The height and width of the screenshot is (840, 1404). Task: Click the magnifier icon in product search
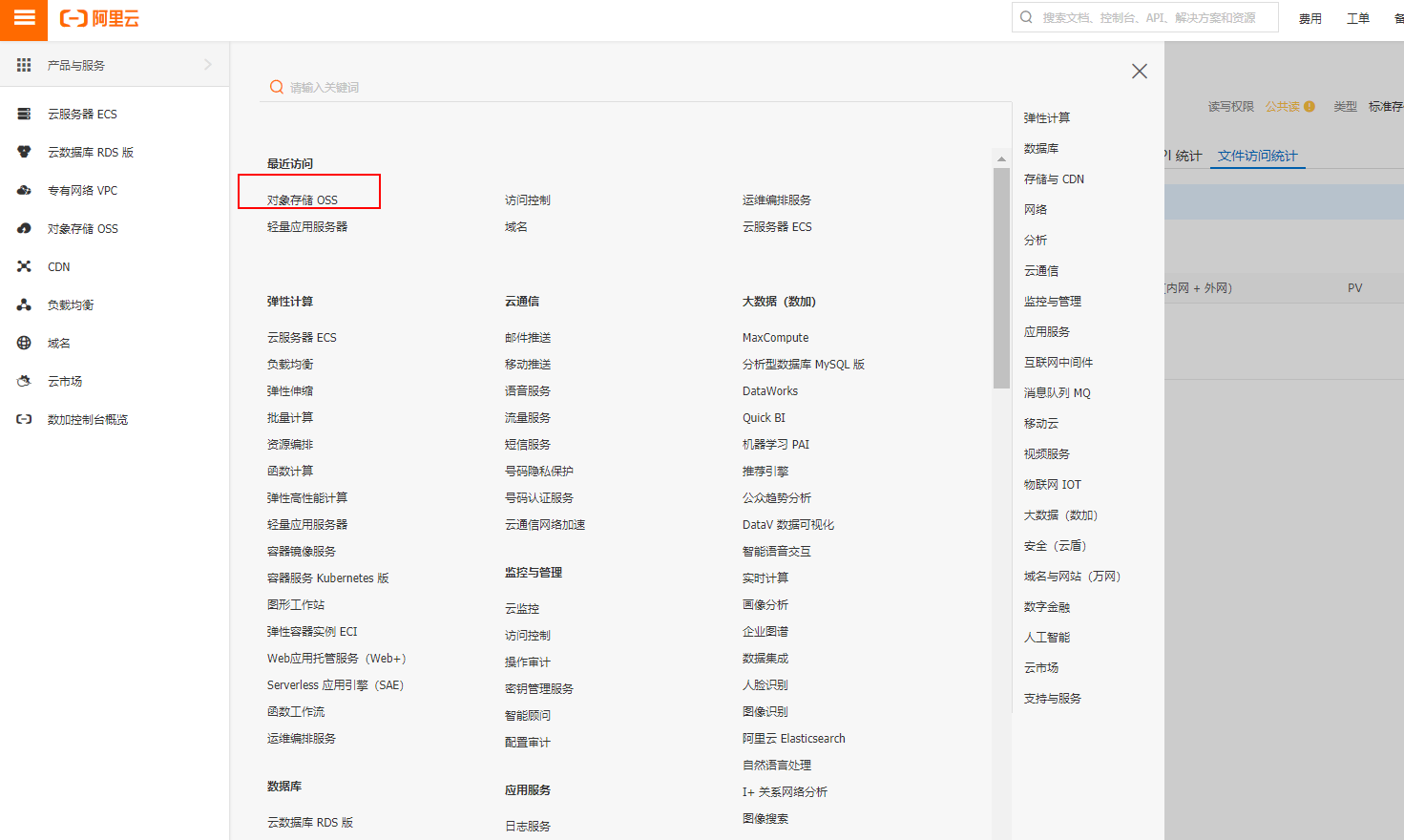[277, 87]
